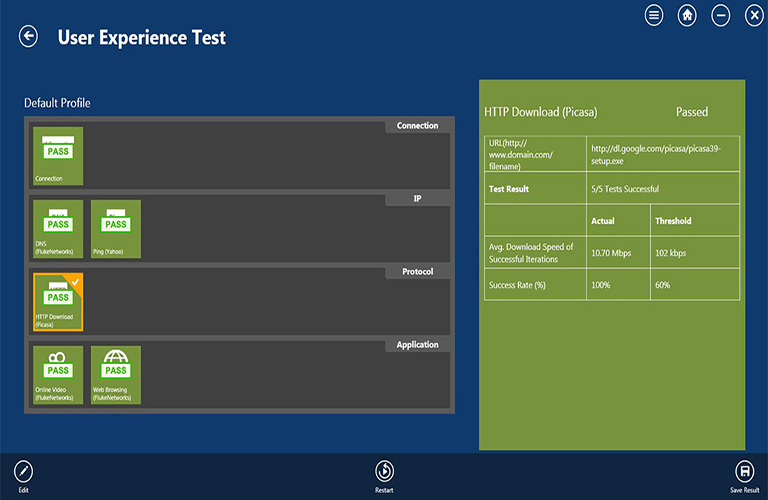Open the hamburger menu icon
This screenshot has height=500, width=768.
coord(654,15)
